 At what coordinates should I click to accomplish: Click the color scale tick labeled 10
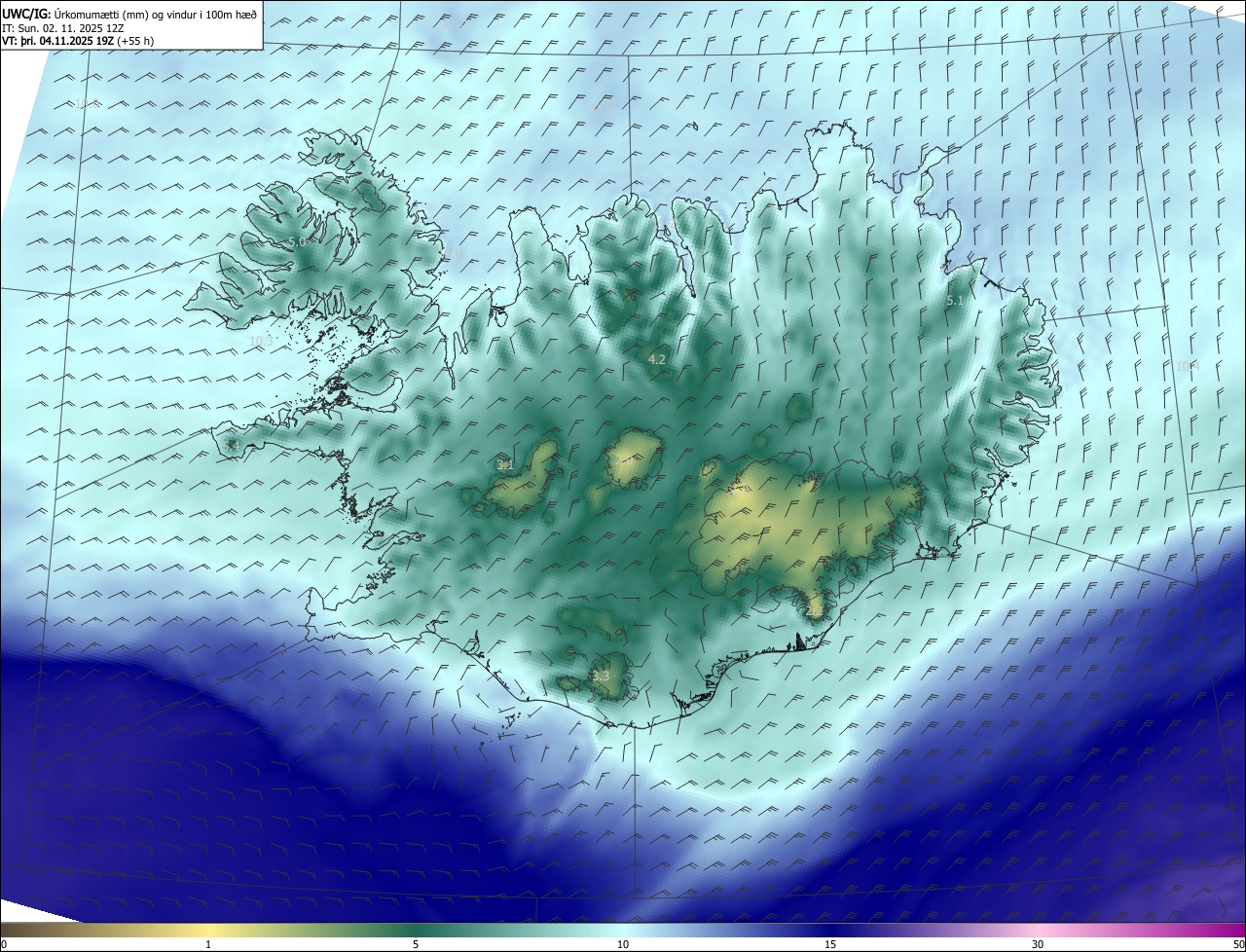tap(623, 944)
